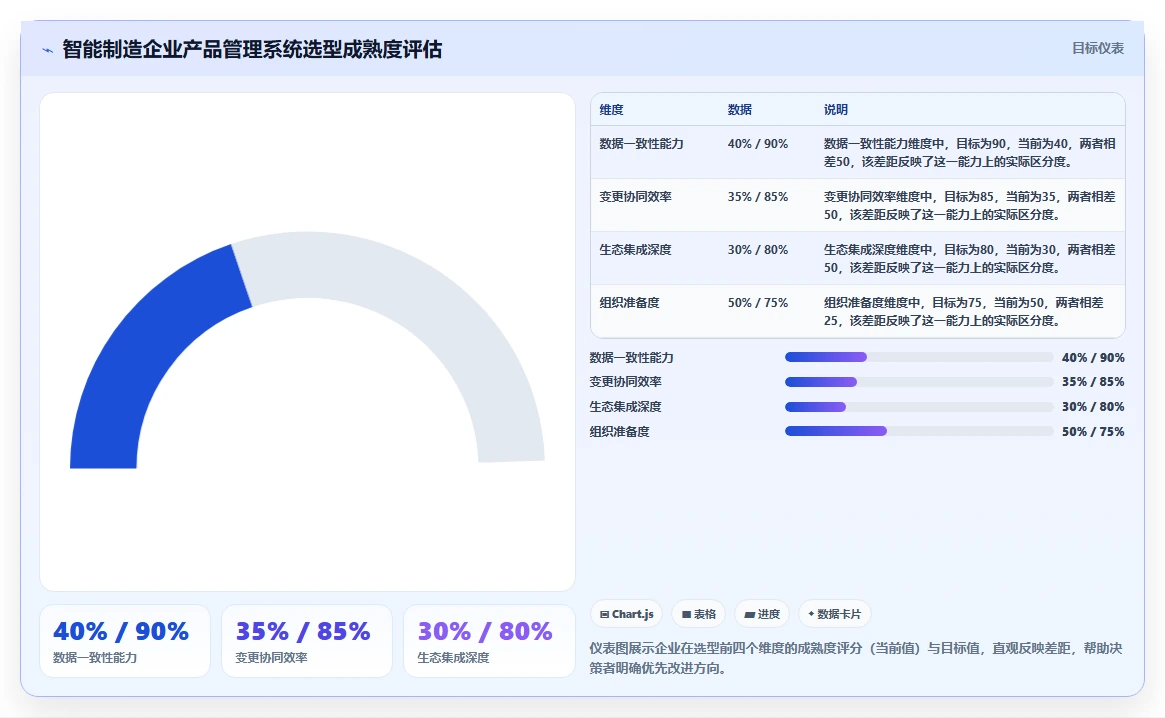The width and height of the screenshot is (1165, 718).
Task: Click table cell 35% / 85%
Action: click(758, 197)
